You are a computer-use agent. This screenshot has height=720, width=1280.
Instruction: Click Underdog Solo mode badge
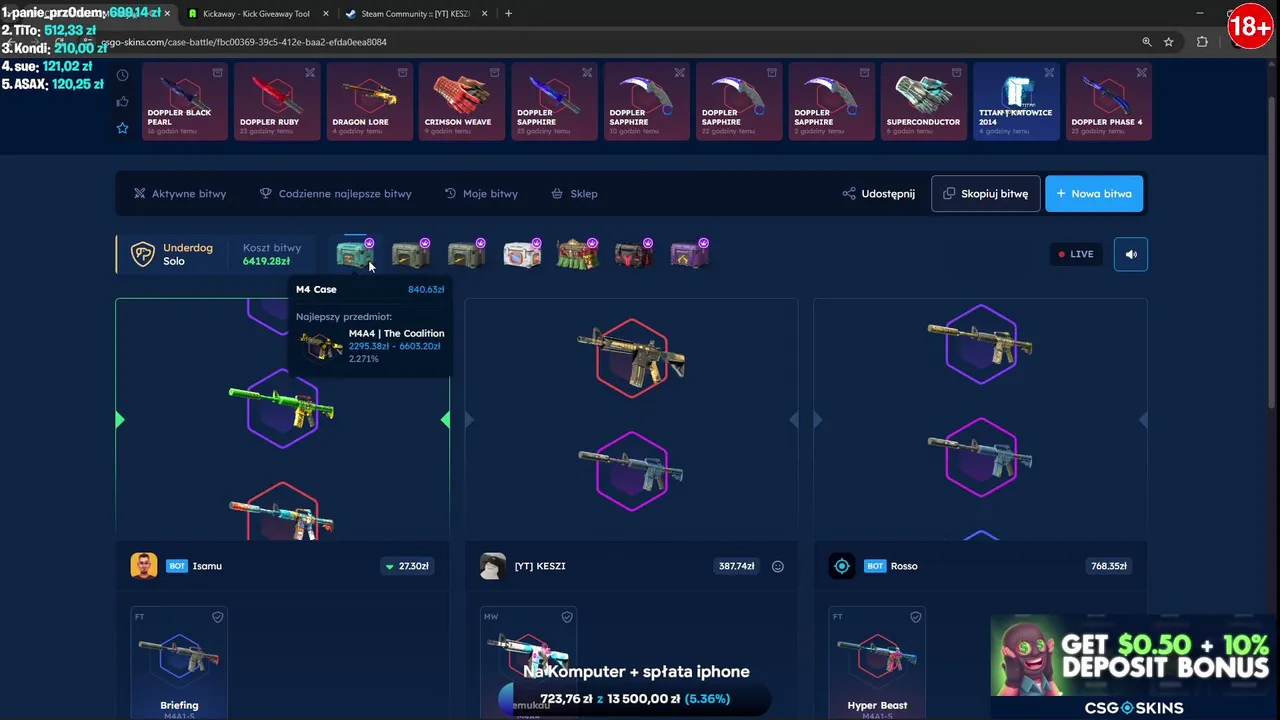click(175, 254)
